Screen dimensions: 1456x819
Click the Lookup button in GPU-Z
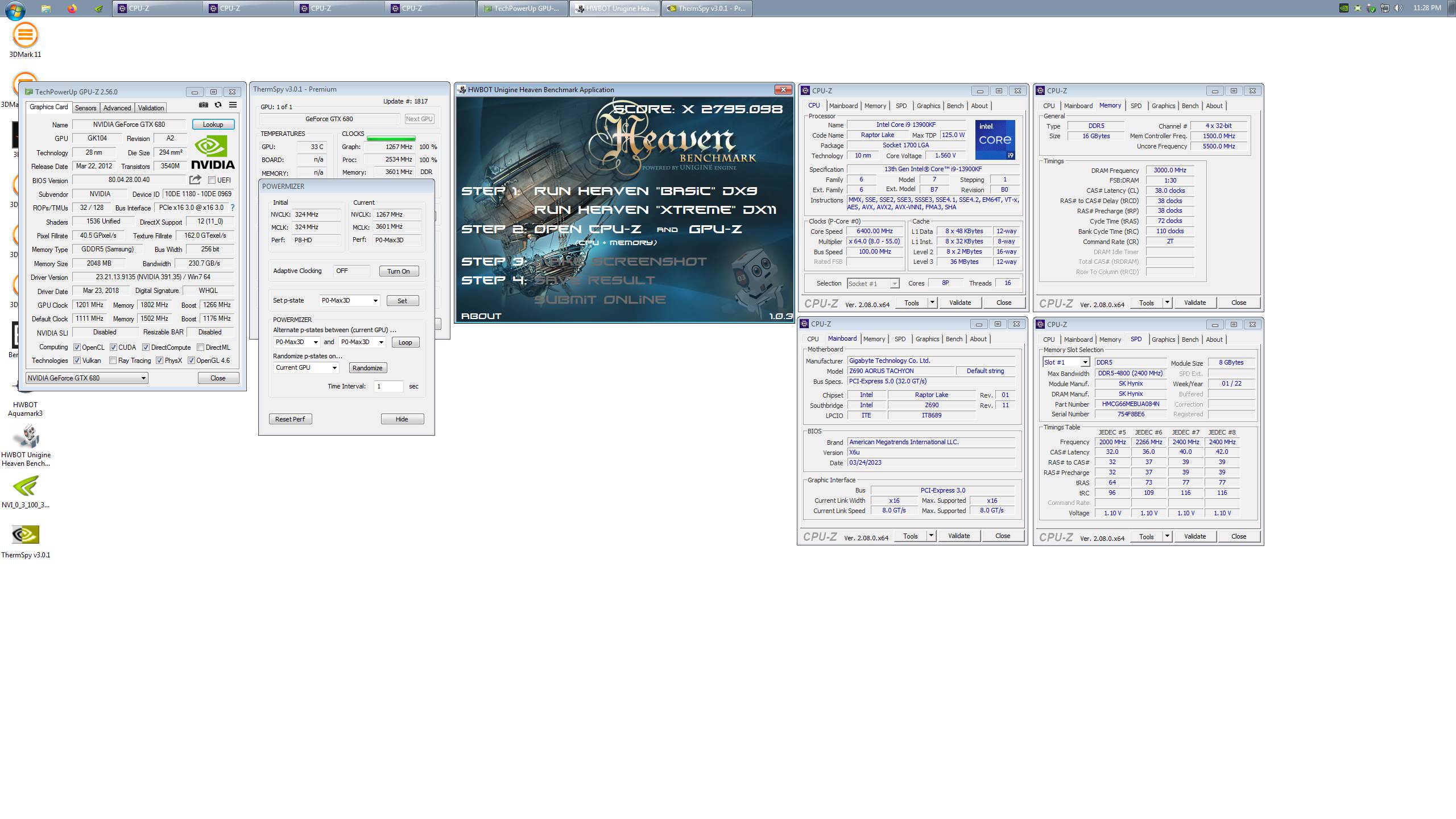click(213, 125)
